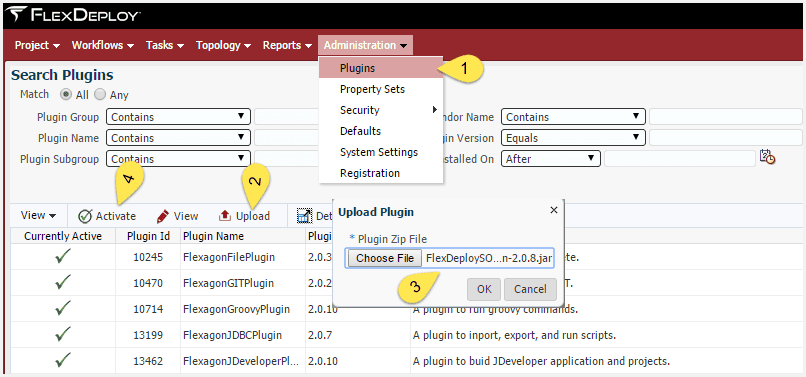This screenshot has width=806, height=377.
Task: Select the Match All radio button
Action: [x=66, y=95]
